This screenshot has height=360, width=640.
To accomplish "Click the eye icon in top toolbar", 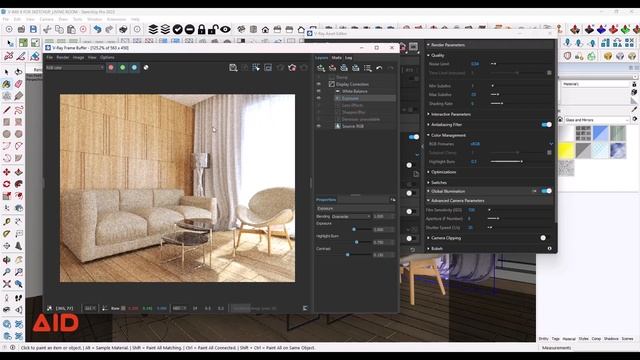I will click(225, 29).
